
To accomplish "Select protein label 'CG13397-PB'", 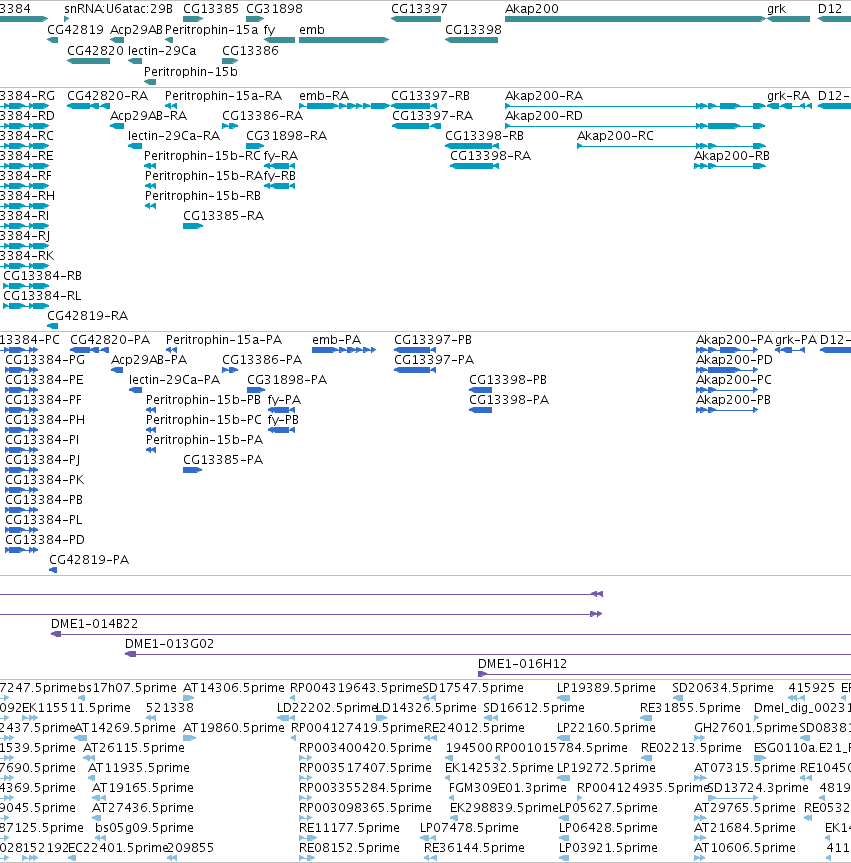I will click(433, 340).
